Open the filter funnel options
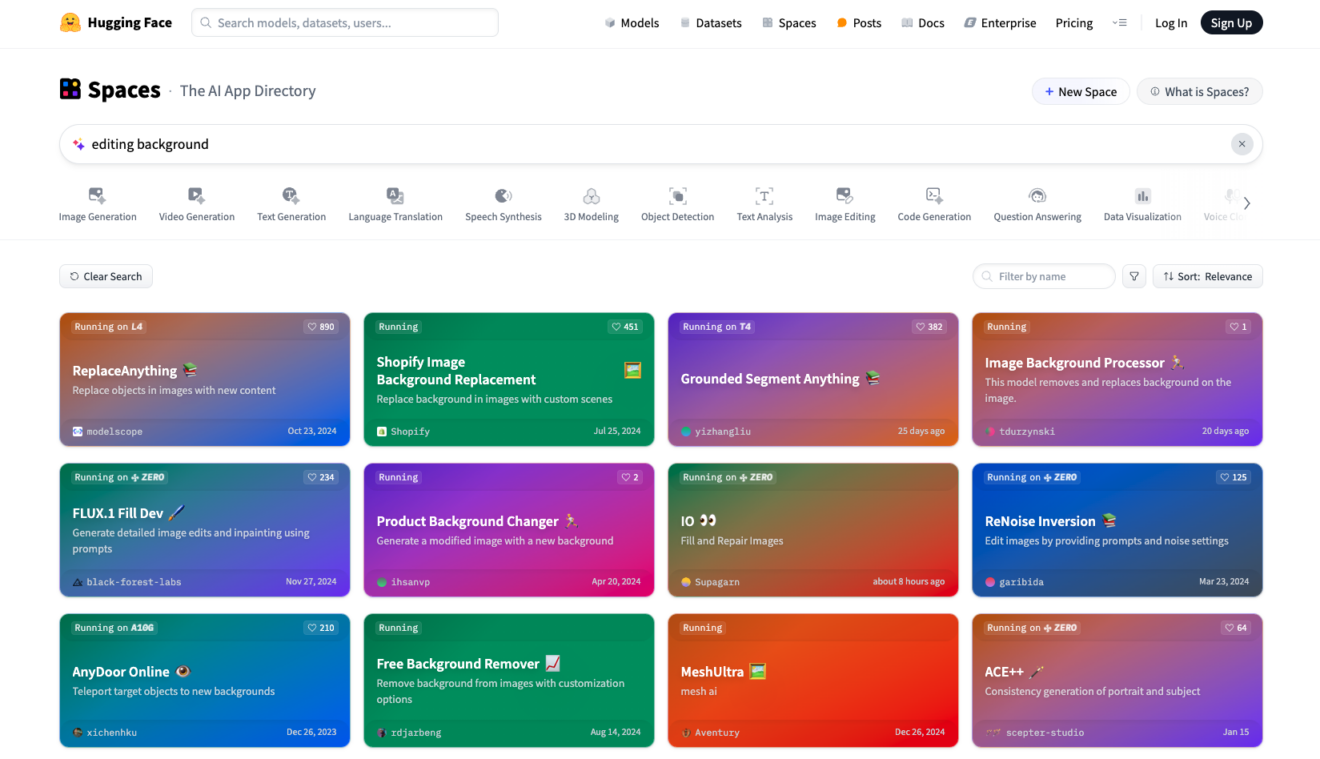This screenshot has height=759, width=1320. click(1134, 276)
